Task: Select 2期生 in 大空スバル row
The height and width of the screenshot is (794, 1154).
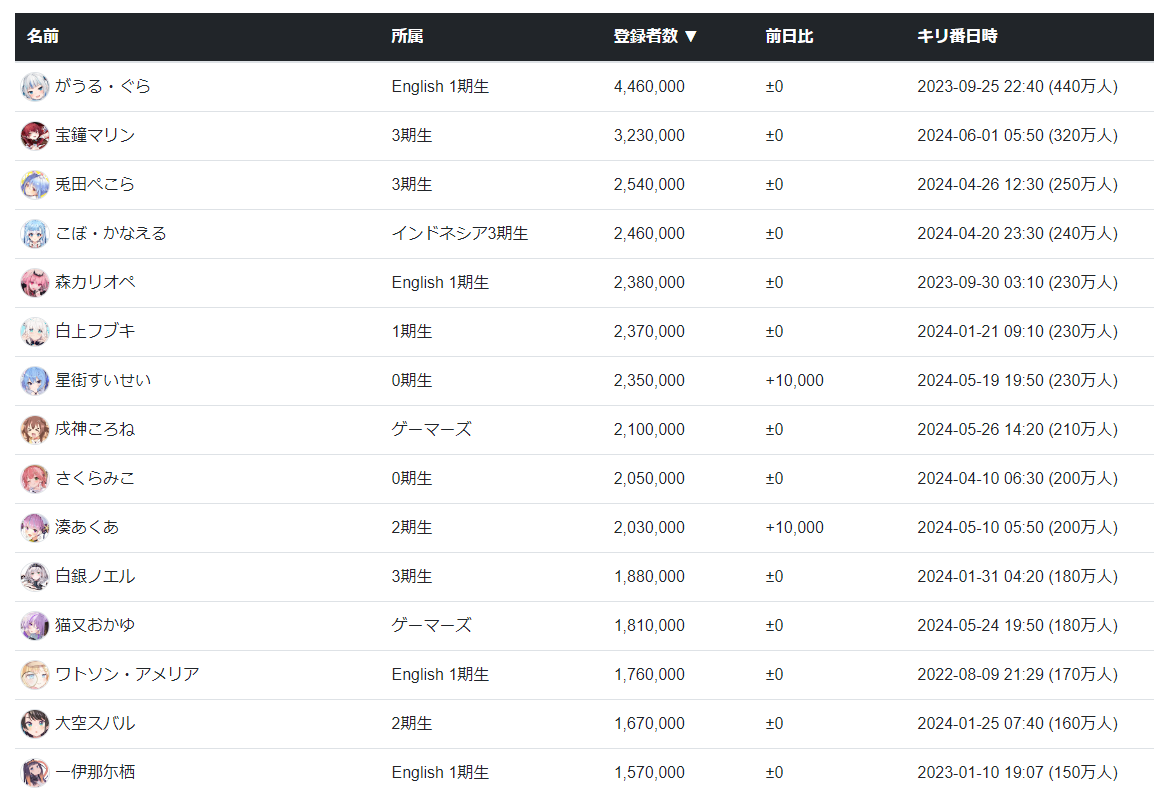Action: tap(411, 723)
